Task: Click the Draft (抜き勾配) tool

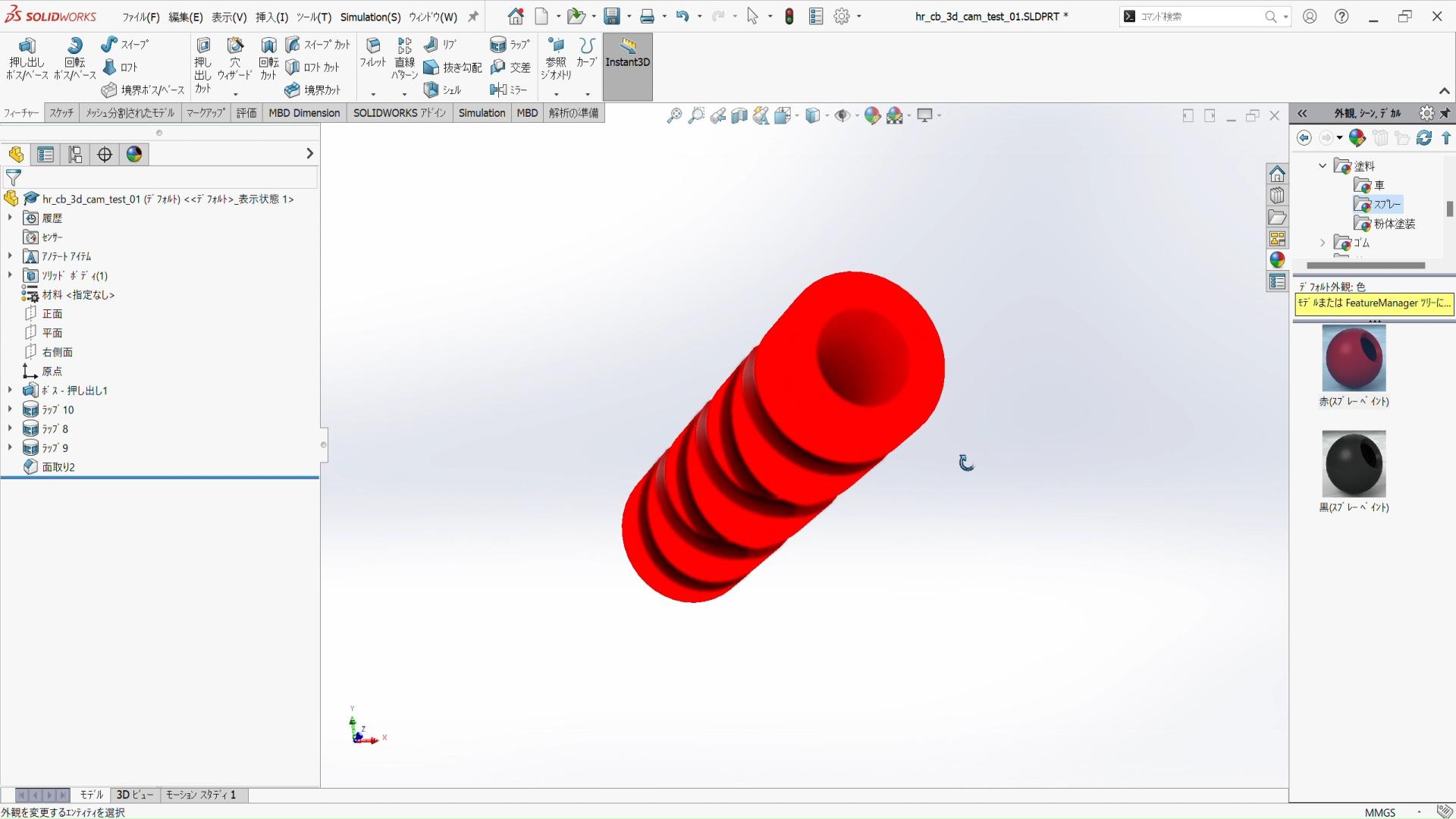Action: tap(452, 67)
